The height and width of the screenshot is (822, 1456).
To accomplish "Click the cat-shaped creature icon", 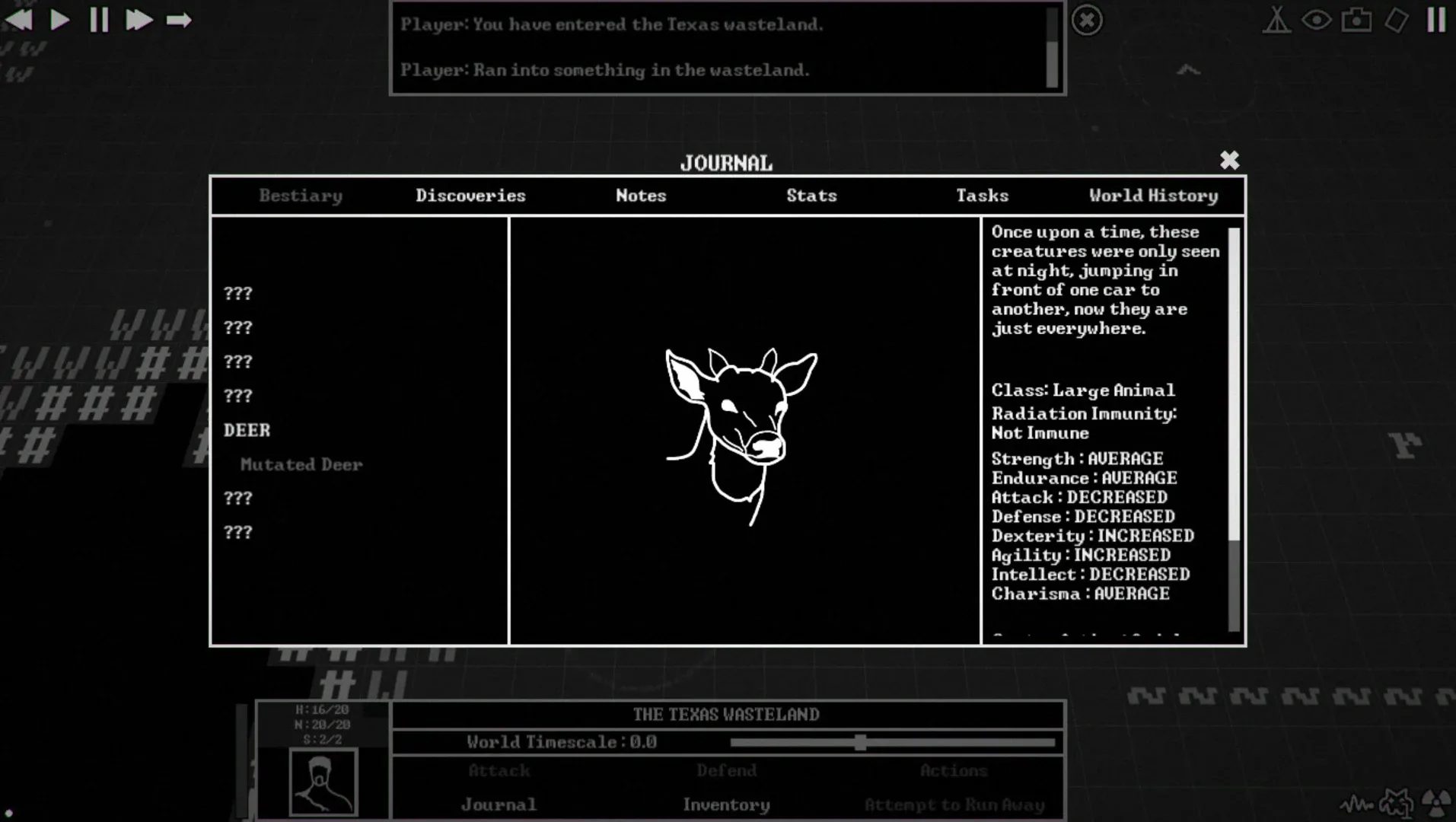I will coord(1397,802).
